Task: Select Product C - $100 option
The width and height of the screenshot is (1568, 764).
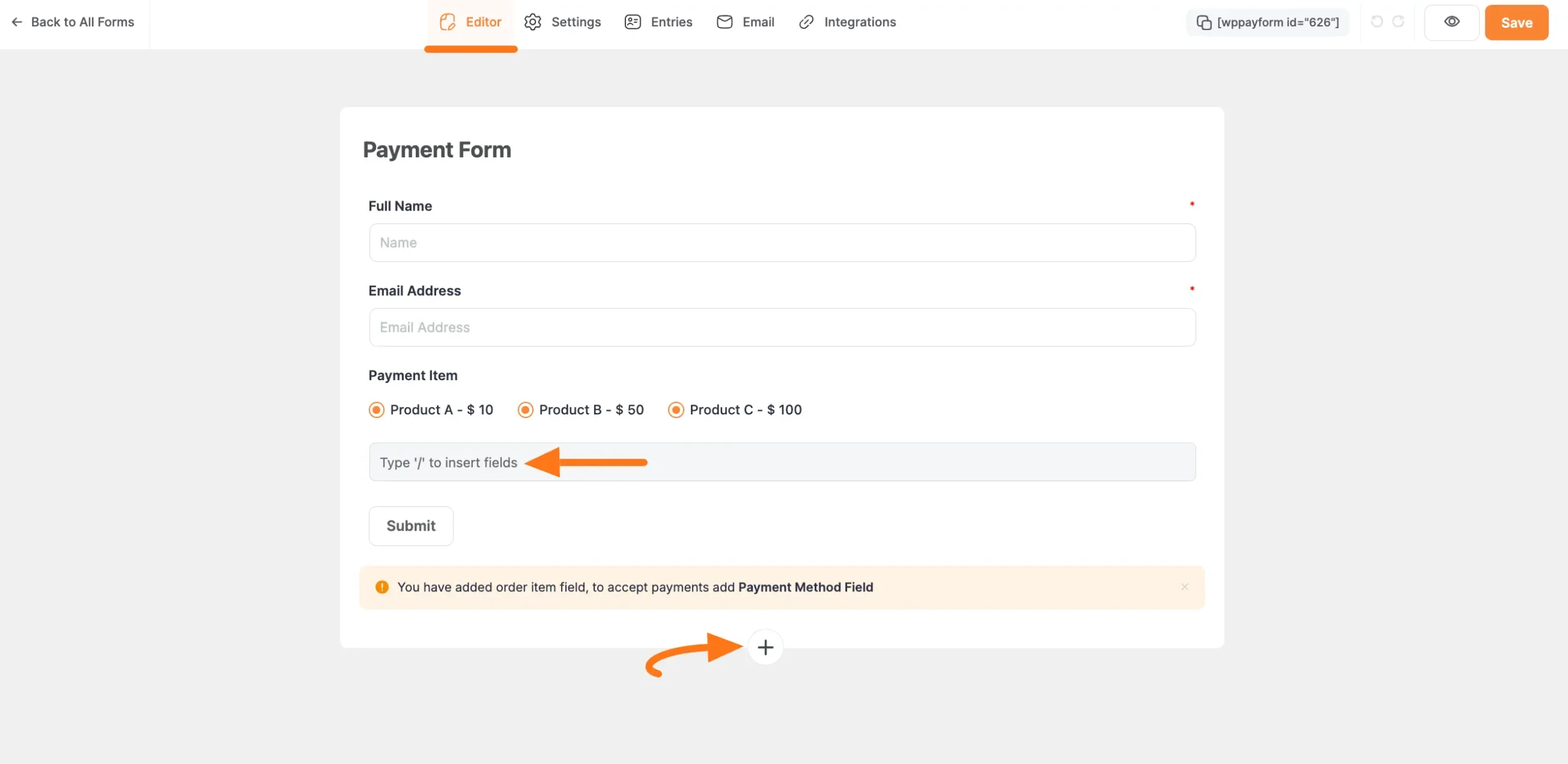Action: pyautogui.click(x=676, y=410)
